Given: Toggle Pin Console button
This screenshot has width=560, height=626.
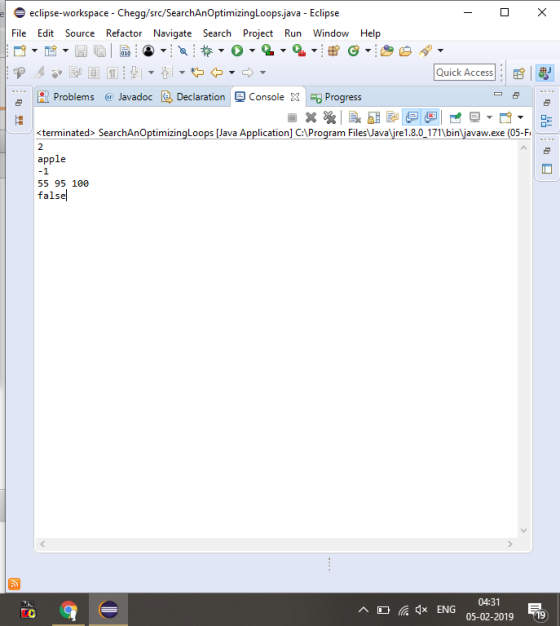Looking at the screenshot, I should [455, 117].
